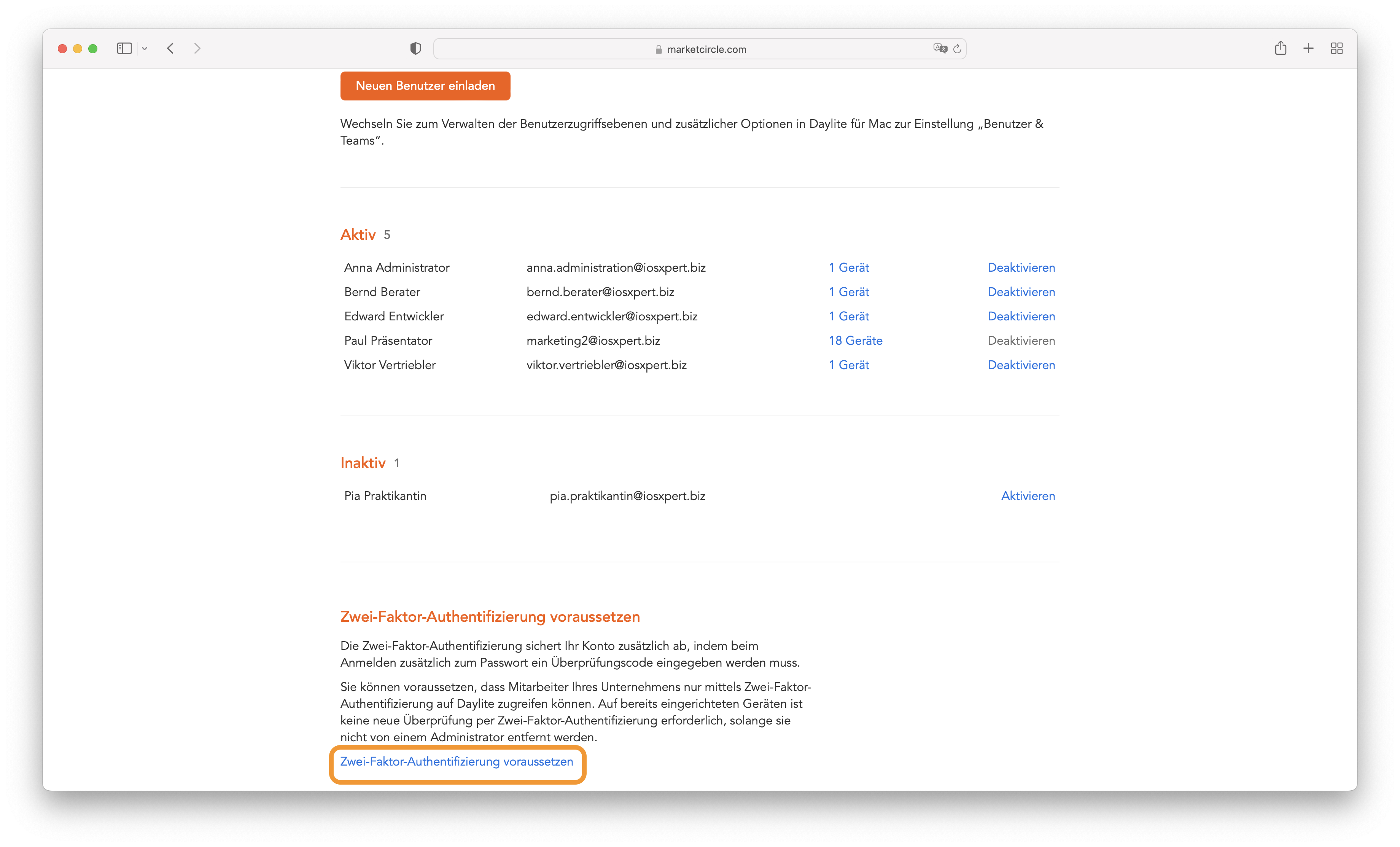Viewport: 1400px width, 847px height.
Task: Go forward with the forward arrow
Action: pyautogui.click(x=197, y=49)
